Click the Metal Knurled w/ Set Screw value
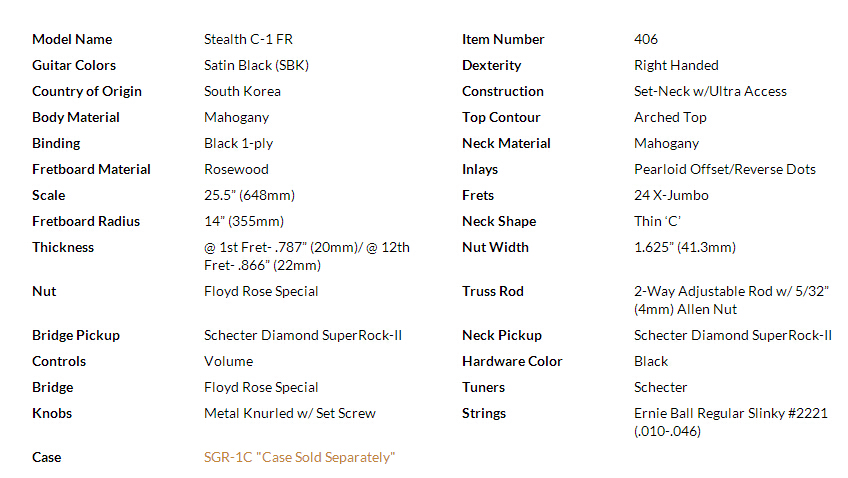This screenshot has width=848, height=478. pos(289,413)
